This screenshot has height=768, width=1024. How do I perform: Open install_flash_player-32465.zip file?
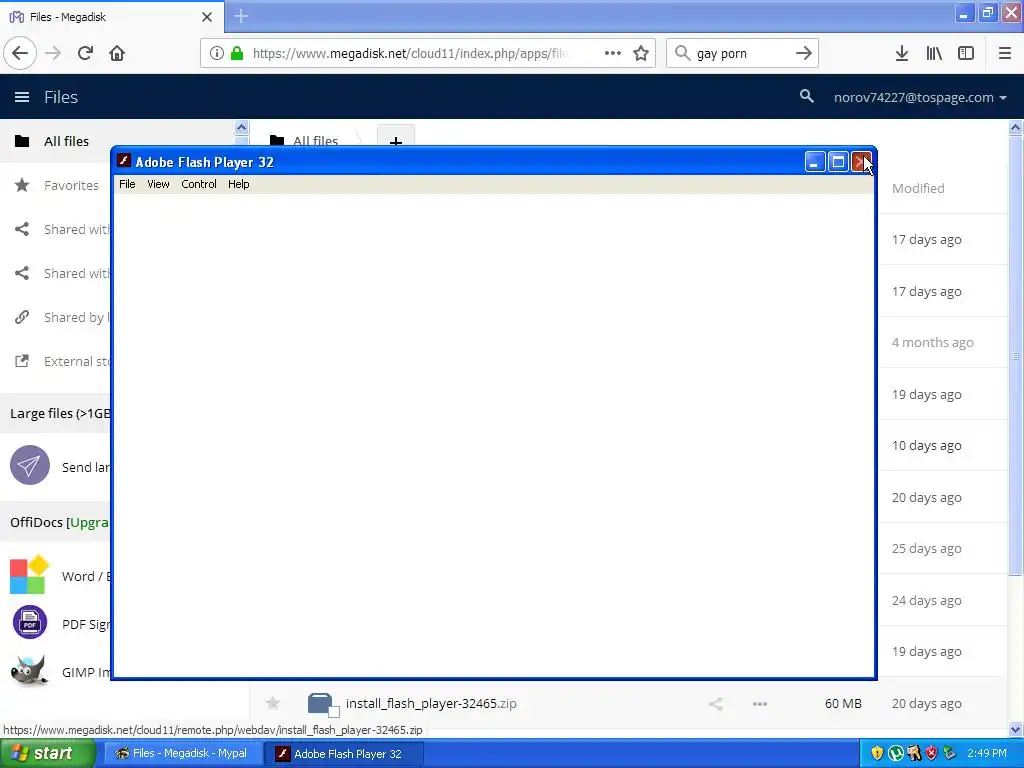(431, 703)
